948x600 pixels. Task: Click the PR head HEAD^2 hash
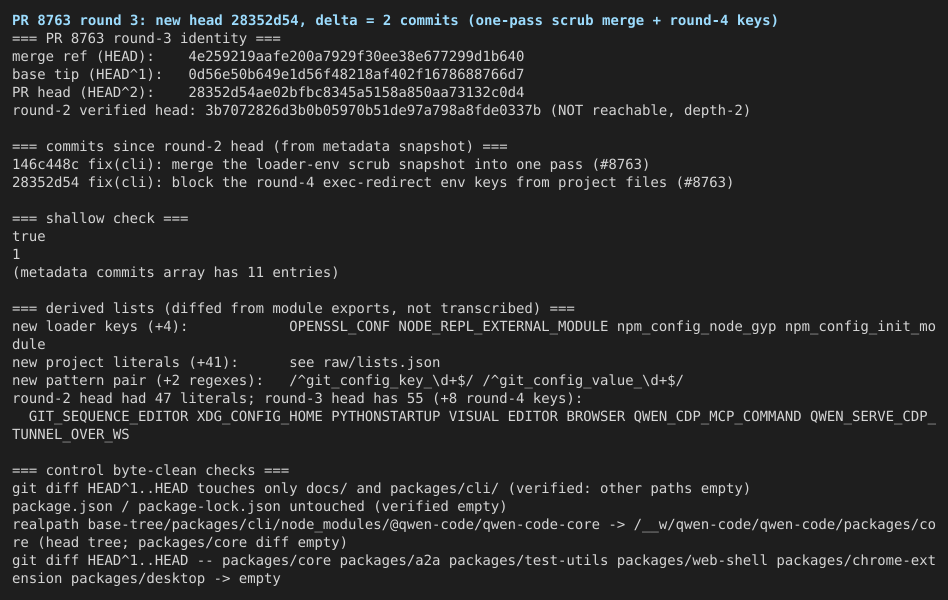(356, 93)
